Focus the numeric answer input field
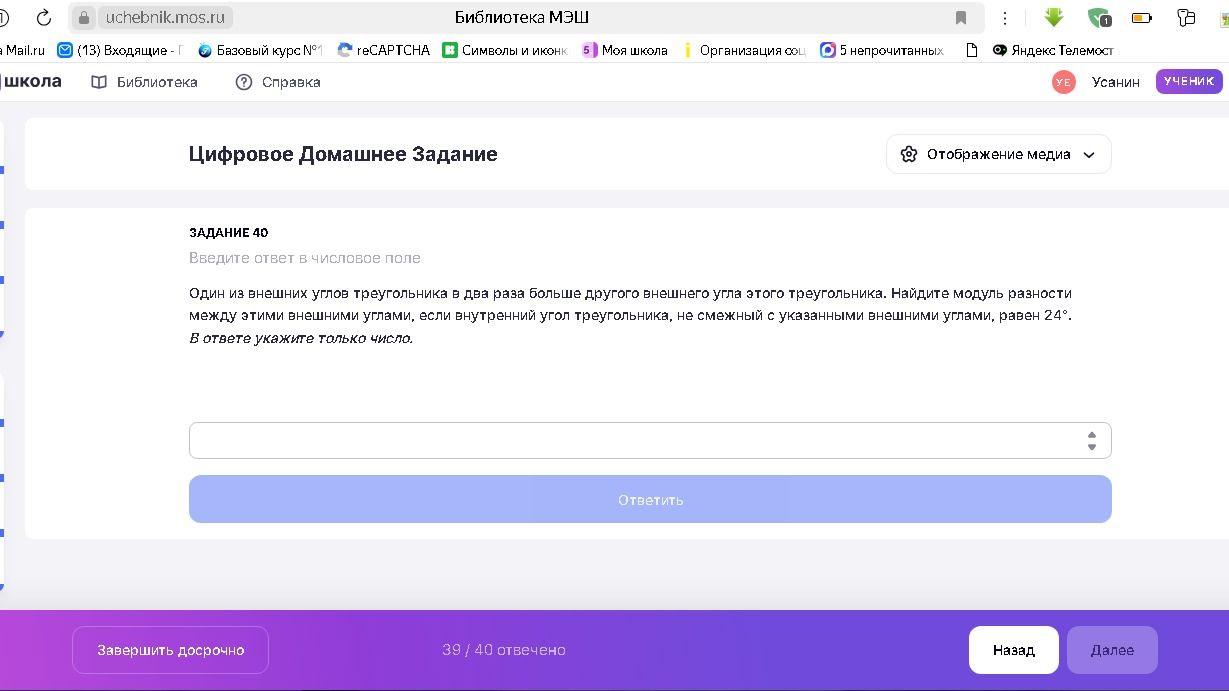 (x=650, y=441)
